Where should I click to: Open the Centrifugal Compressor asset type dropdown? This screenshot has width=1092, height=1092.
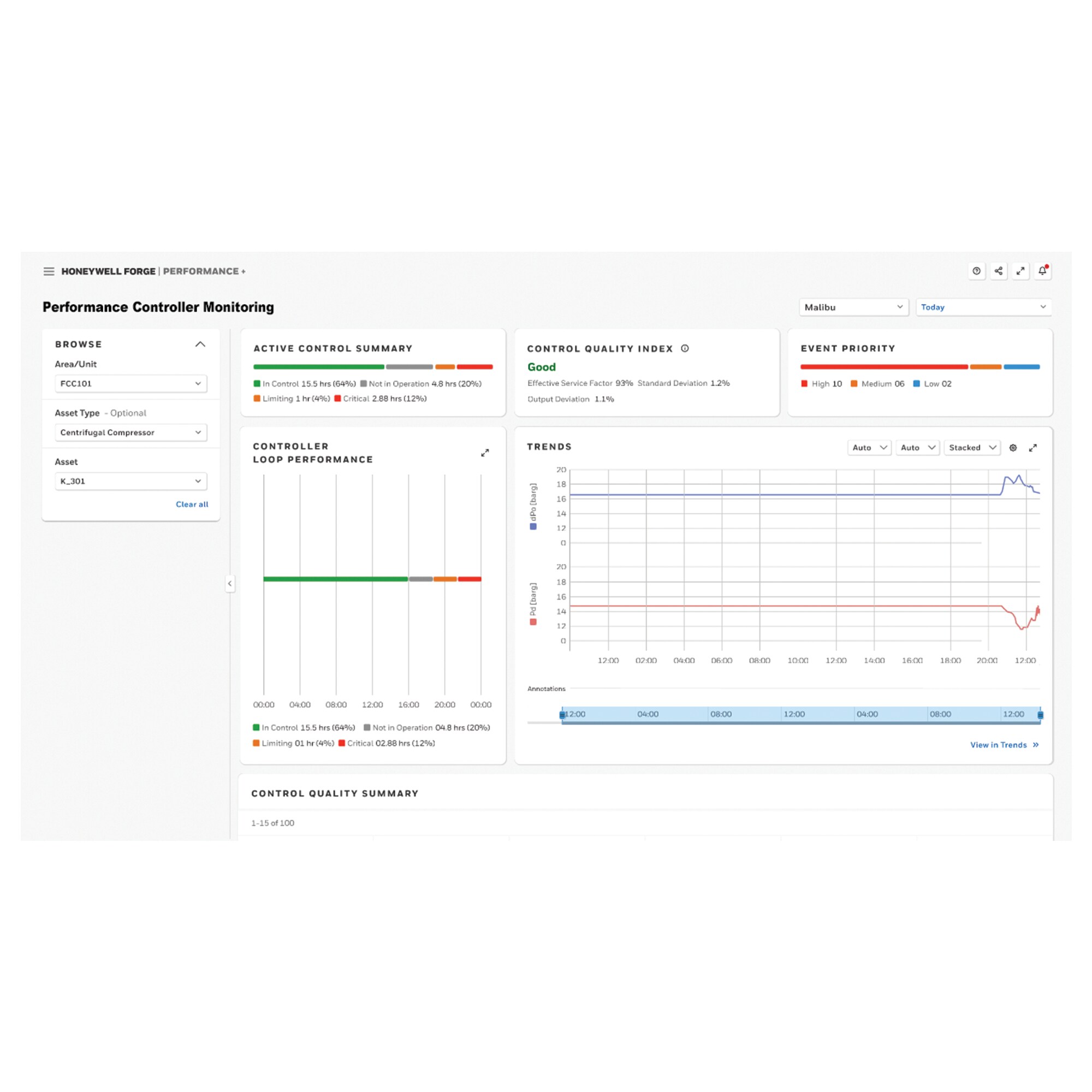coord(130,432)
